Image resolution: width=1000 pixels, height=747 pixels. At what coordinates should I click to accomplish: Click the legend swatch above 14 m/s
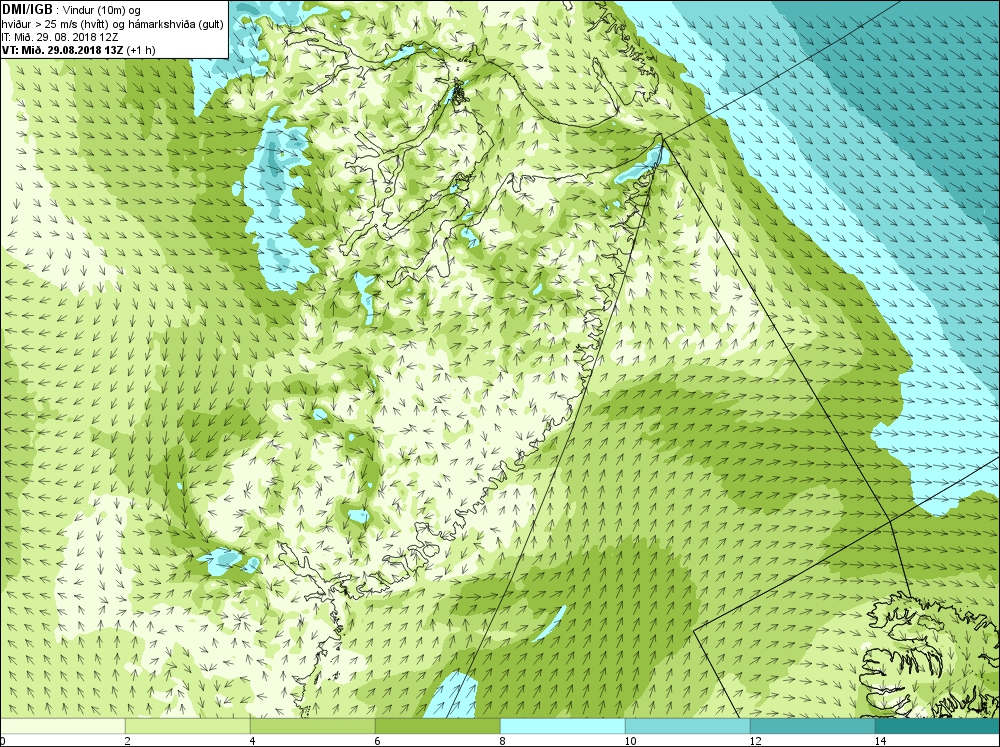coord(937,726)
